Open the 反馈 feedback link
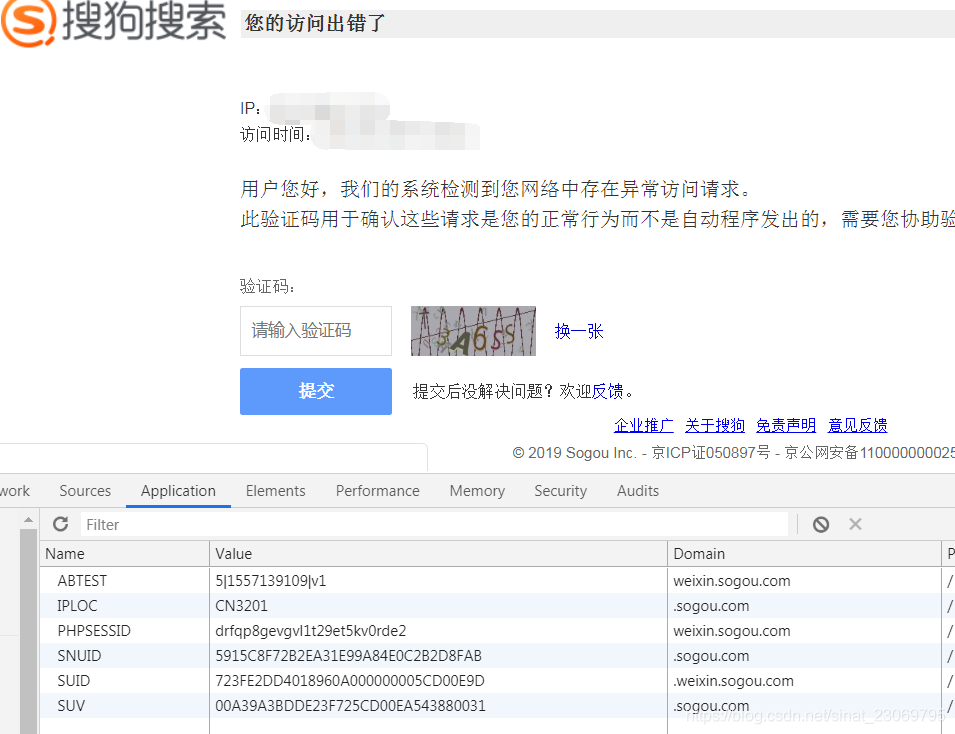This screenshot has height=734, width=955. click(607, 391)
